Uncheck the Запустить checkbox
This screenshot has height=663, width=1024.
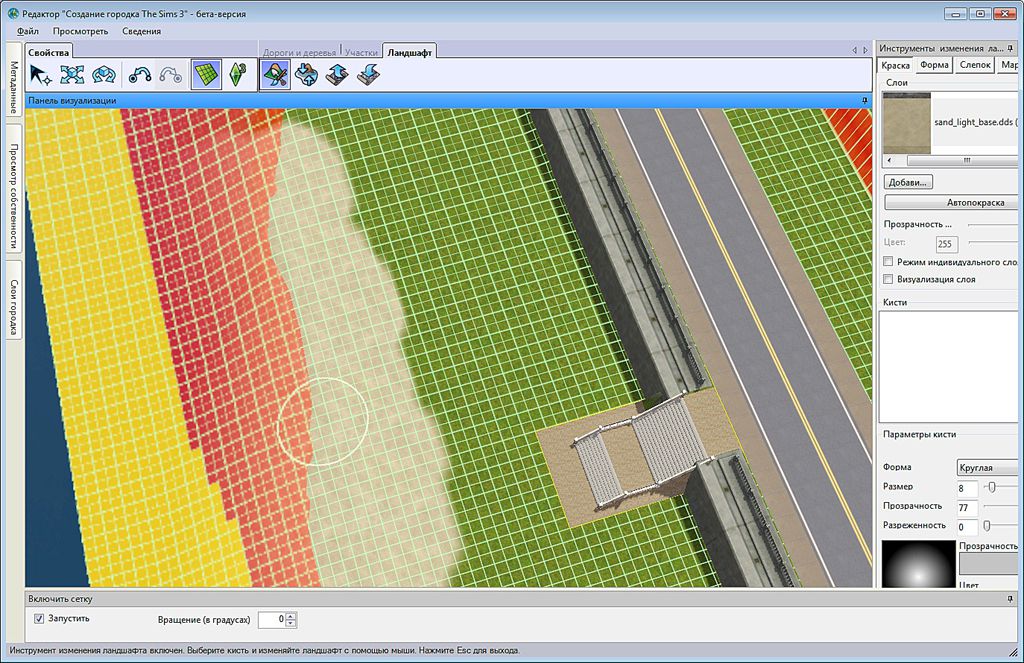pyautogui.click(x=39, y=619)
